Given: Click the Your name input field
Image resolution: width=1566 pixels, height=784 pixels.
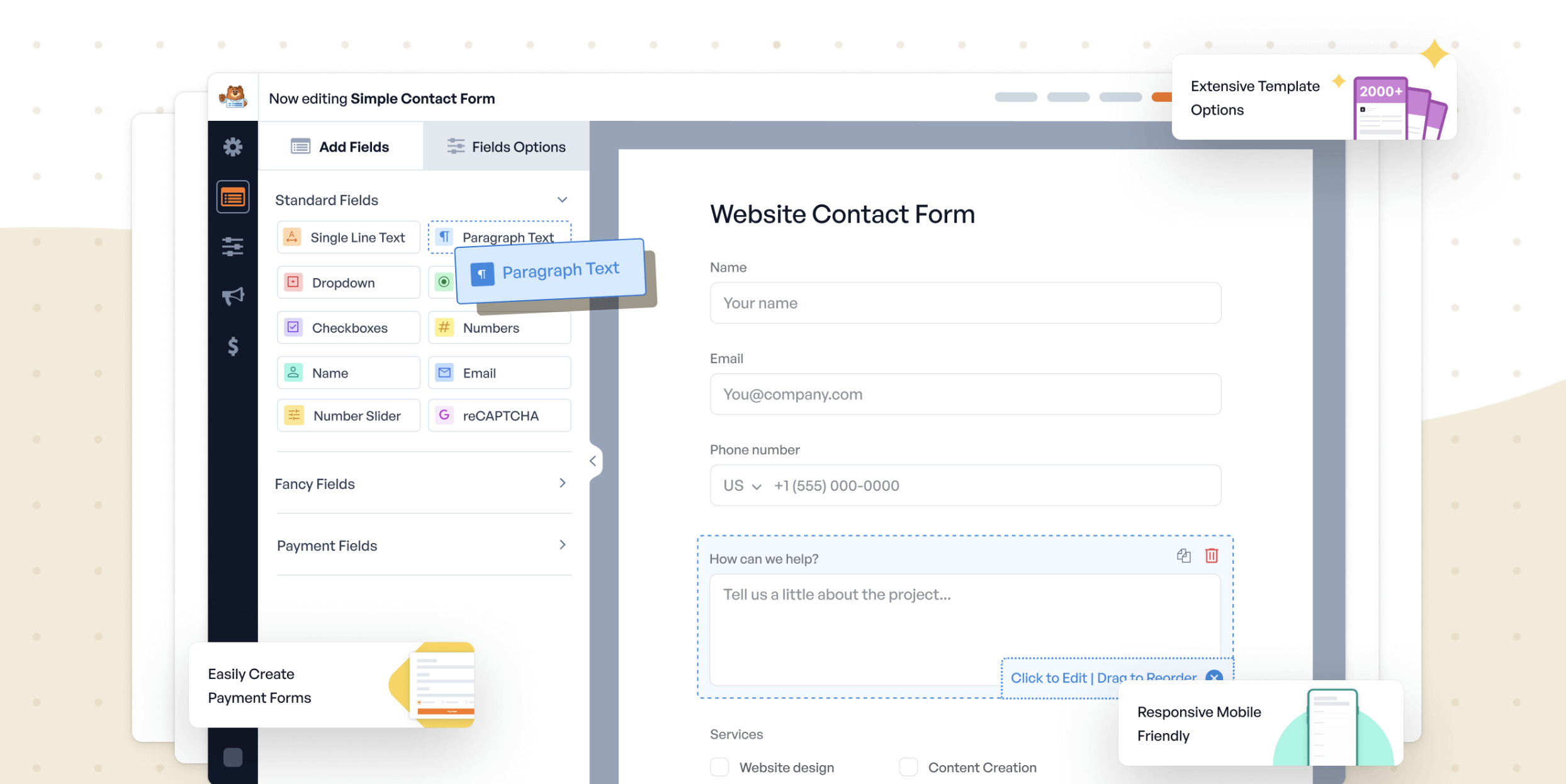Looking at the screenshot, I should click(x=965, y=303).
